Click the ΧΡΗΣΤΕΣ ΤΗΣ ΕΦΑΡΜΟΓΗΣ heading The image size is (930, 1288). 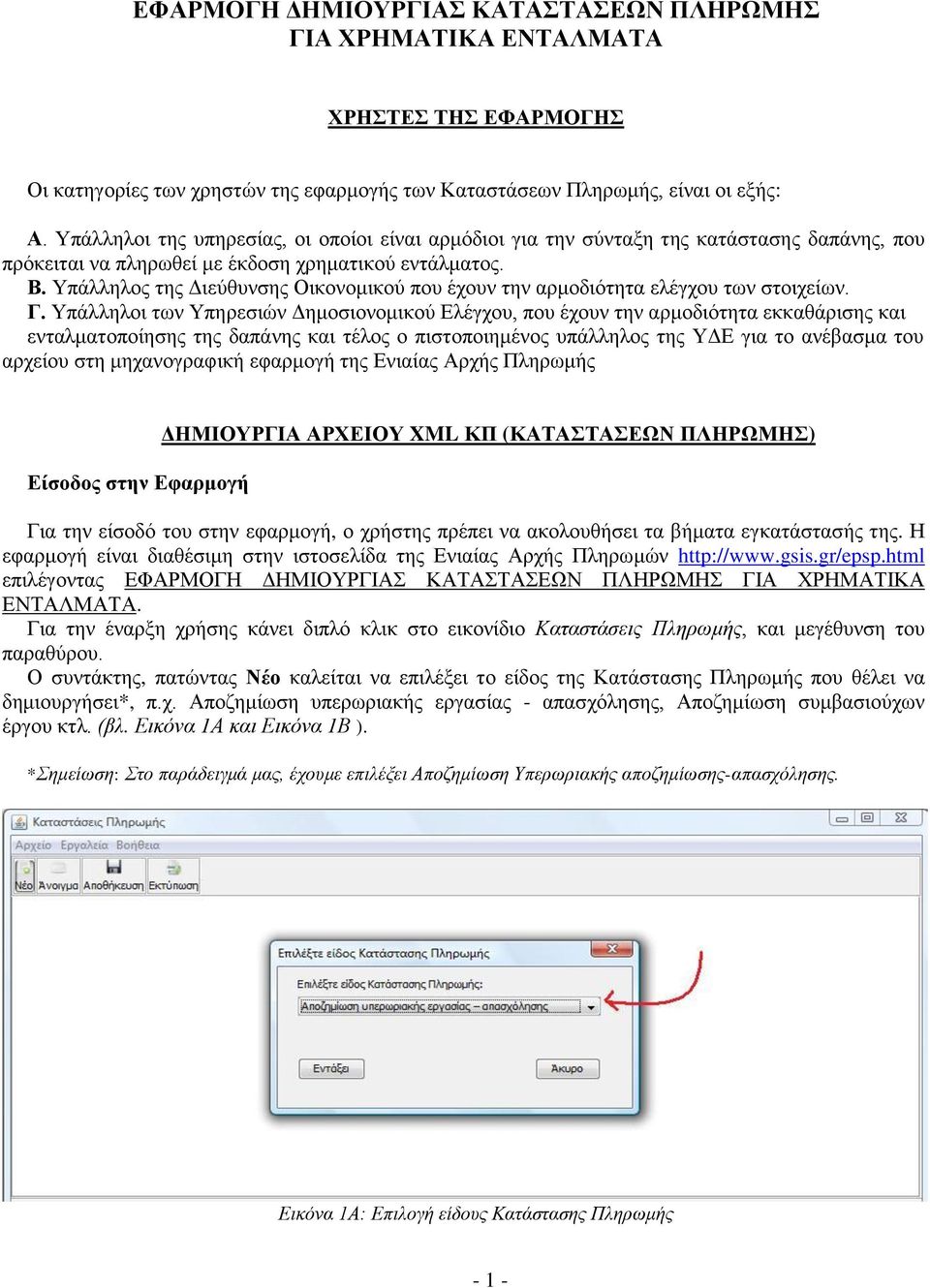[476, 117]
